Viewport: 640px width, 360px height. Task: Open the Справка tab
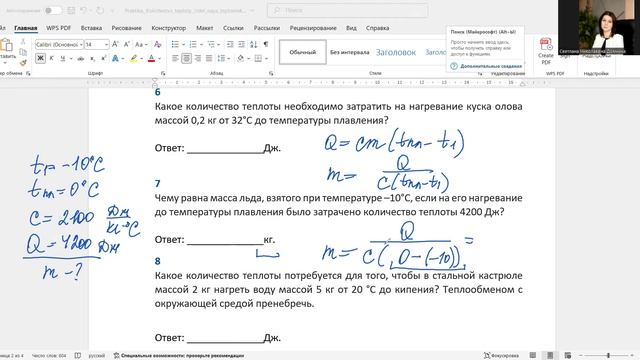(x=377, y=28)
